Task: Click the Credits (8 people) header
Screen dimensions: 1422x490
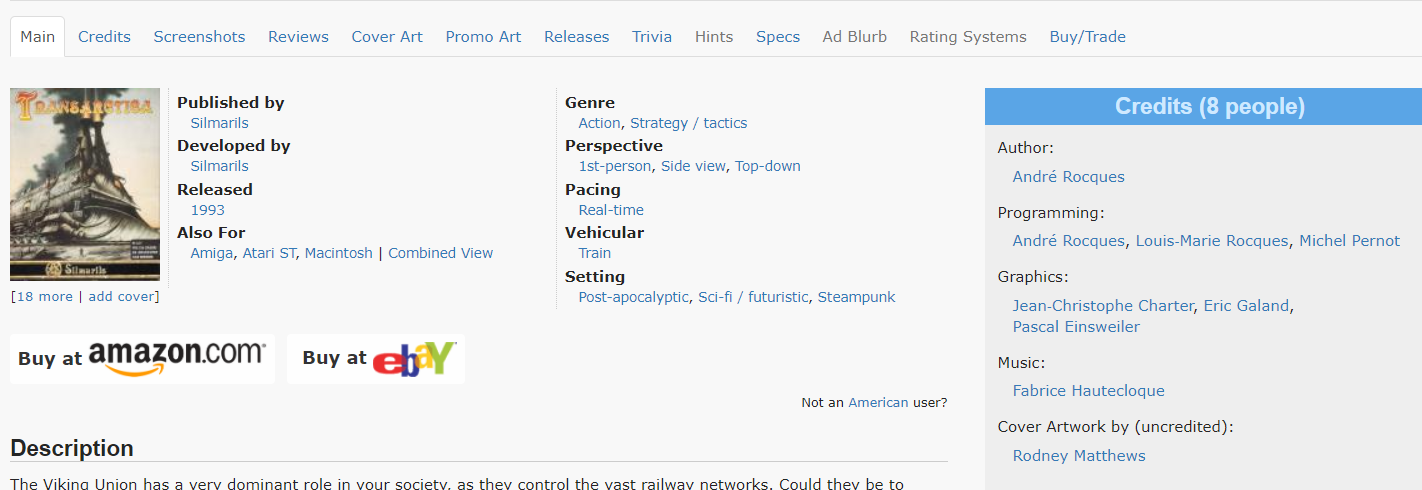Action: coord(1209,107)
